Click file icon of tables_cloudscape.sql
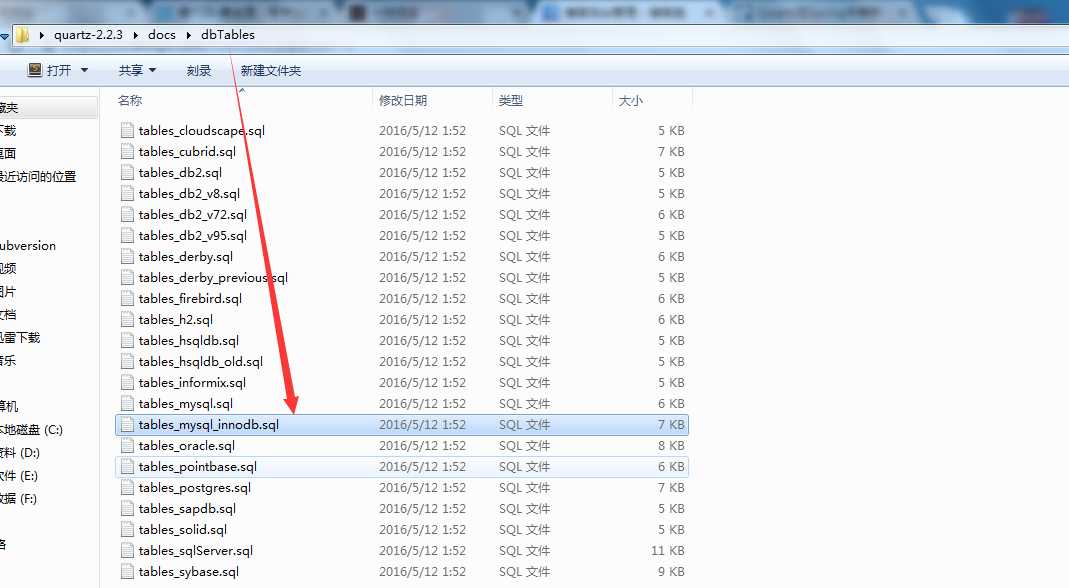 (x=127, y=130)
